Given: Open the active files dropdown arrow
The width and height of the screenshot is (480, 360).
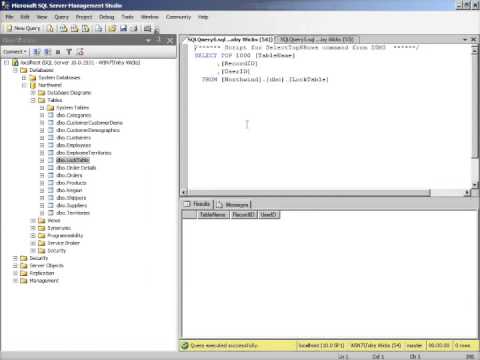Looking at the screenshot, I should point(465,39).
